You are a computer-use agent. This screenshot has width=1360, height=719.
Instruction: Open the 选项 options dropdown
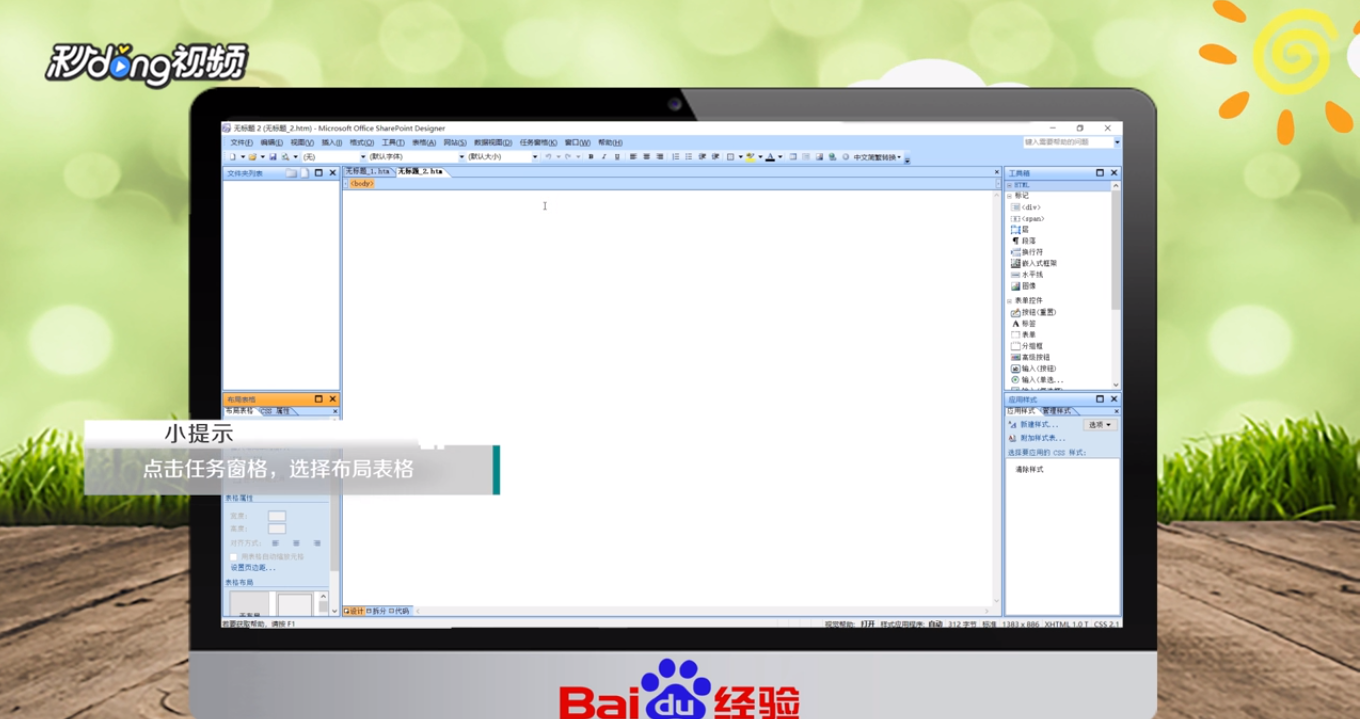pos(1100,425)
